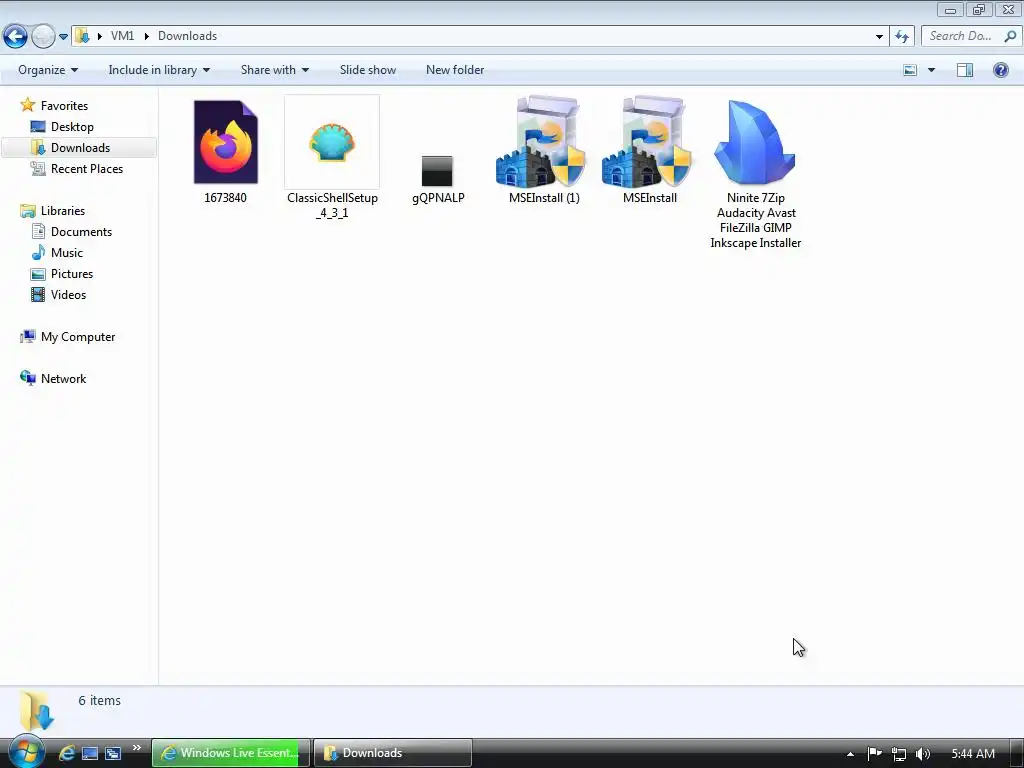Image resolution: width=1024 pixels, height=768 pixels.
Task: Open the view options dropdown arrow
Action: (x=931, y=70)
